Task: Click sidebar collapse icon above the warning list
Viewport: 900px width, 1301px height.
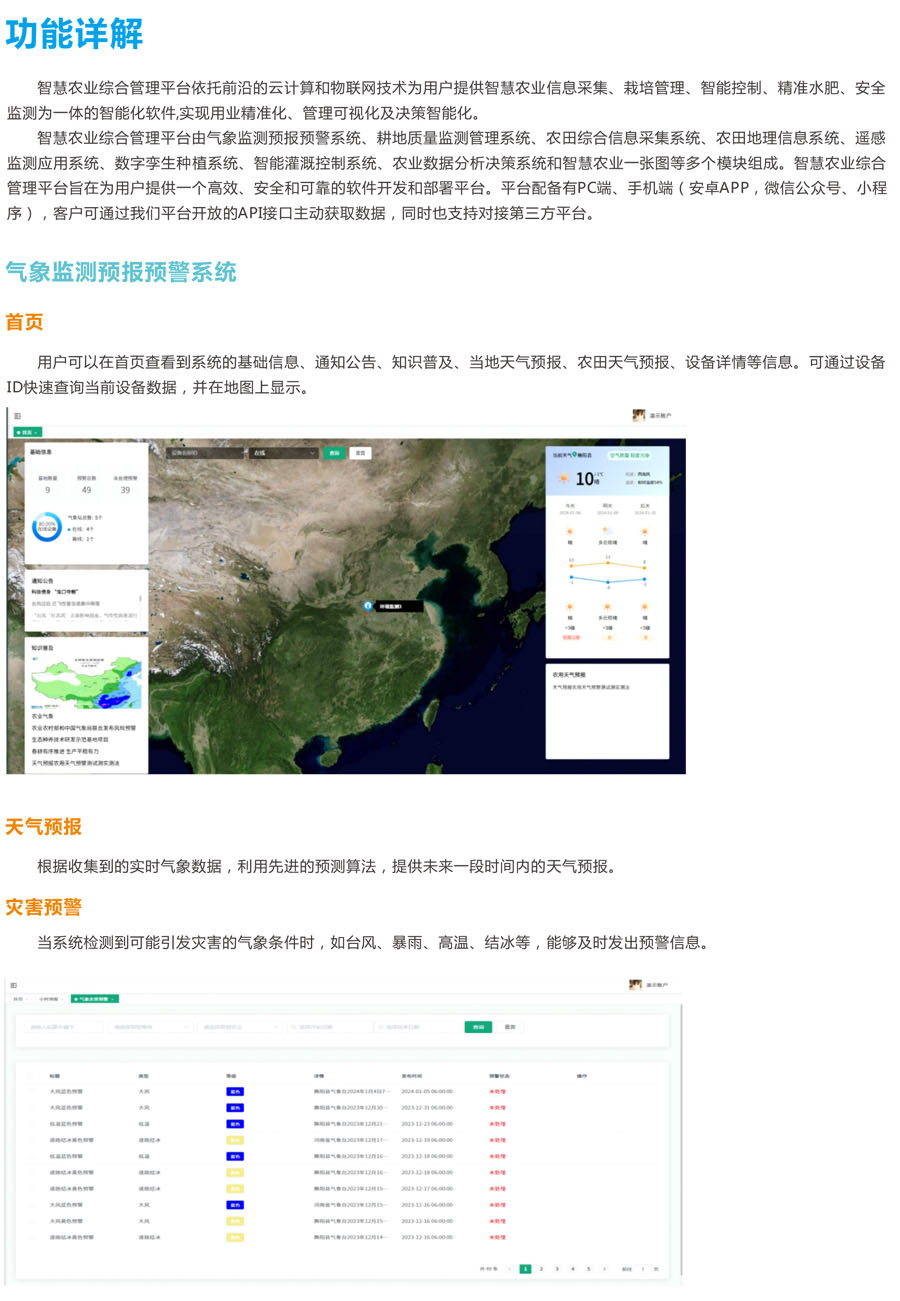Action: point(14,985)
